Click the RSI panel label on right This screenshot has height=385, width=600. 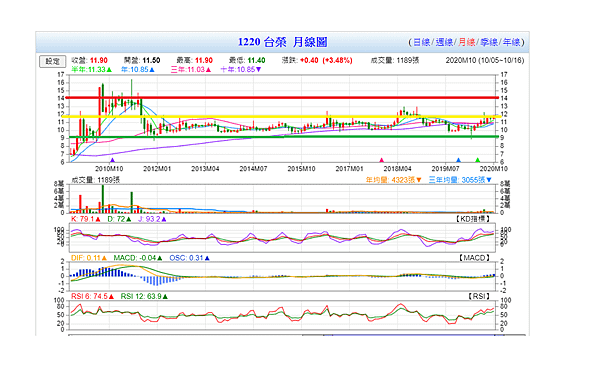point(479,296)
